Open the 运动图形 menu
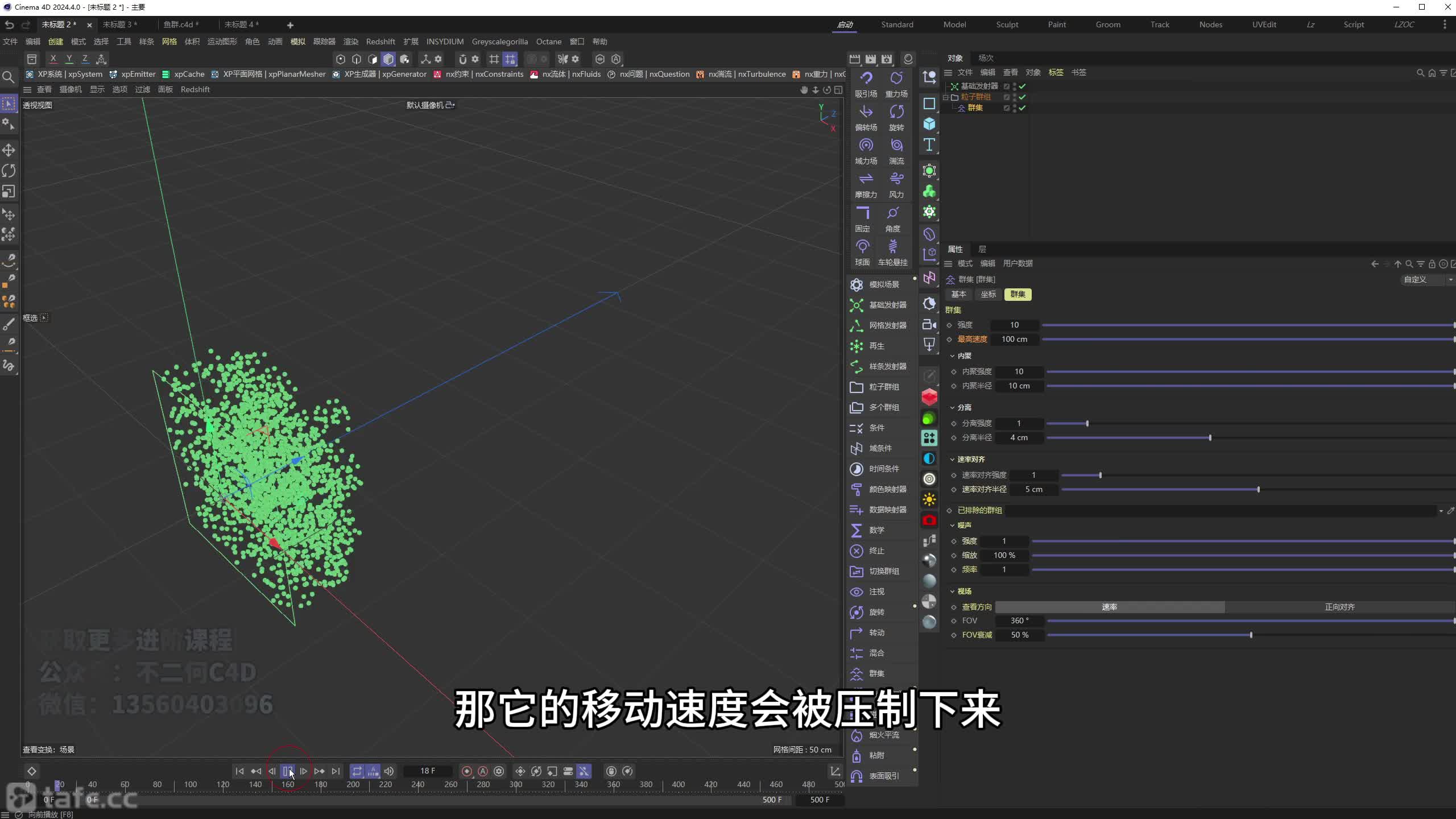This screenshot has width=1456, height=819. coord(222,42)
